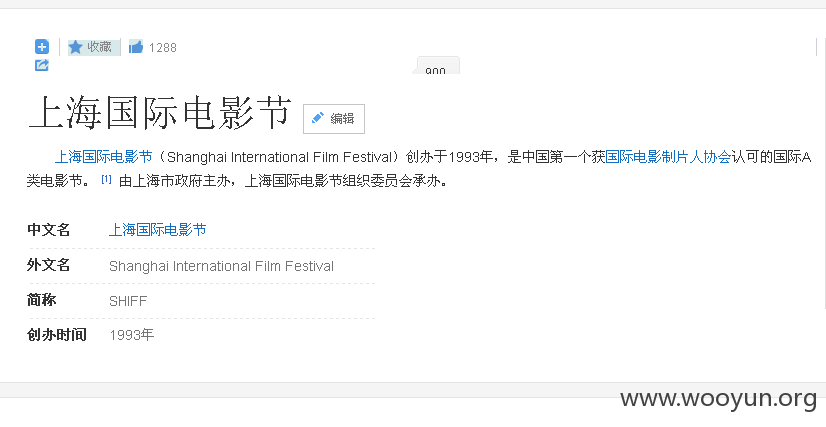Click the share icon below the plus icon

(x=42, y=65)
